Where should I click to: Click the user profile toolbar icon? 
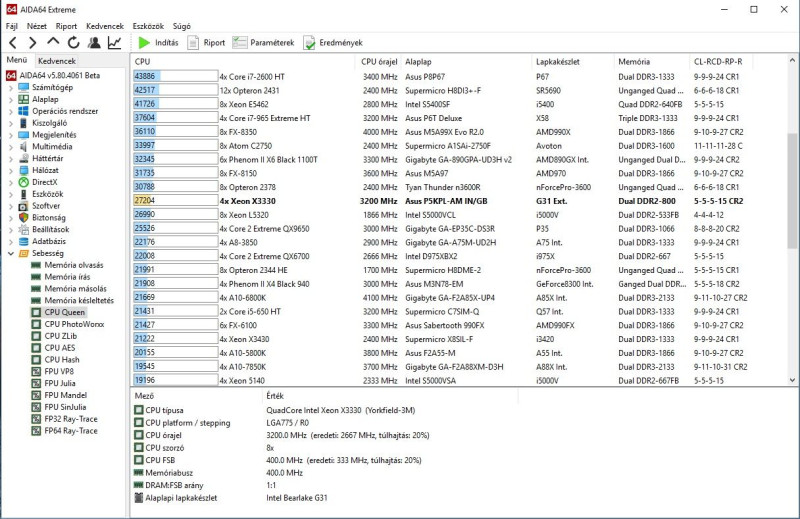(x=94, y=43)
